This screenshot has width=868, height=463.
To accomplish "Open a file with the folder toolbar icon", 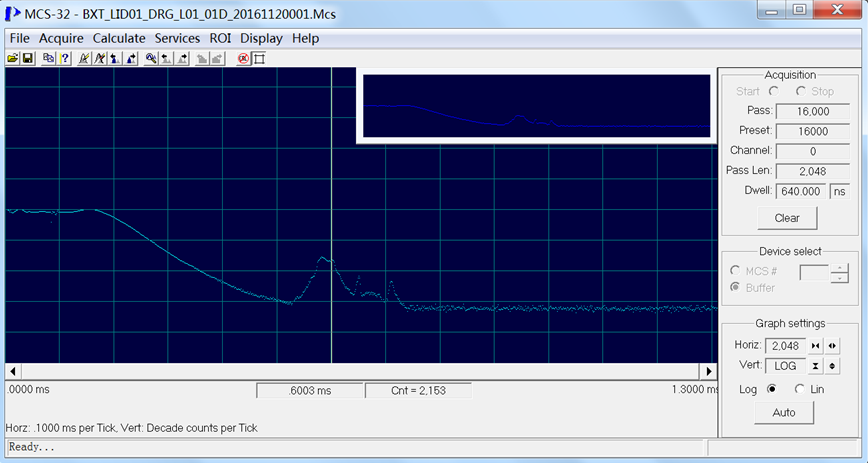I will (13, 58).
